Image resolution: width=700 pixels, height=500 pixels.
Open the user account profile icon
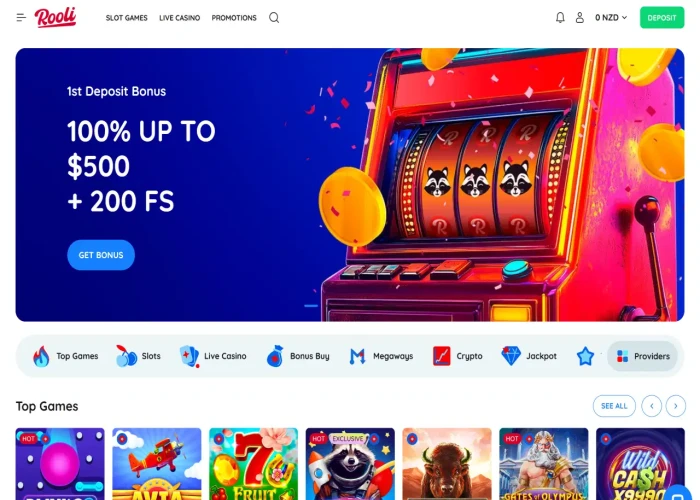pyautogui.click(x=579, y=18)
